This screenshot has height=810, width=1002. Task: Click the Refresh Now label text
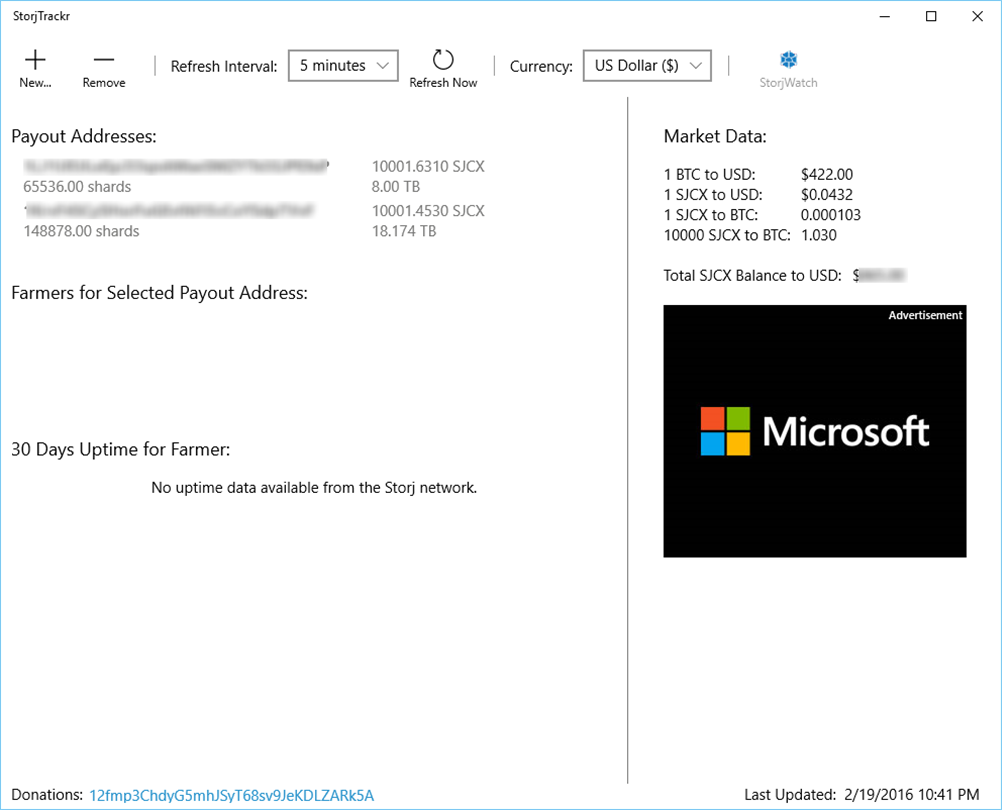click(x=443, y=83)
